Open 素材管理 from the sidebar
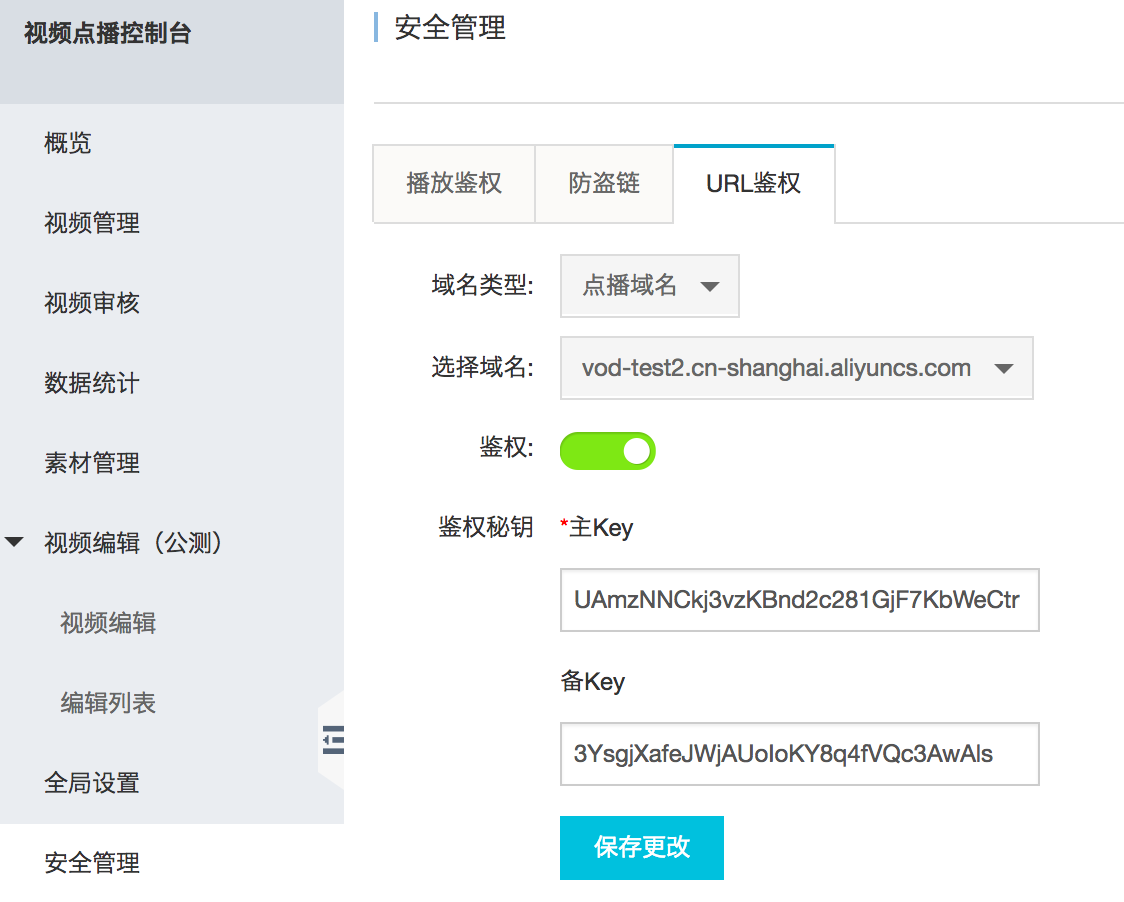 click(x=92, y=463)
